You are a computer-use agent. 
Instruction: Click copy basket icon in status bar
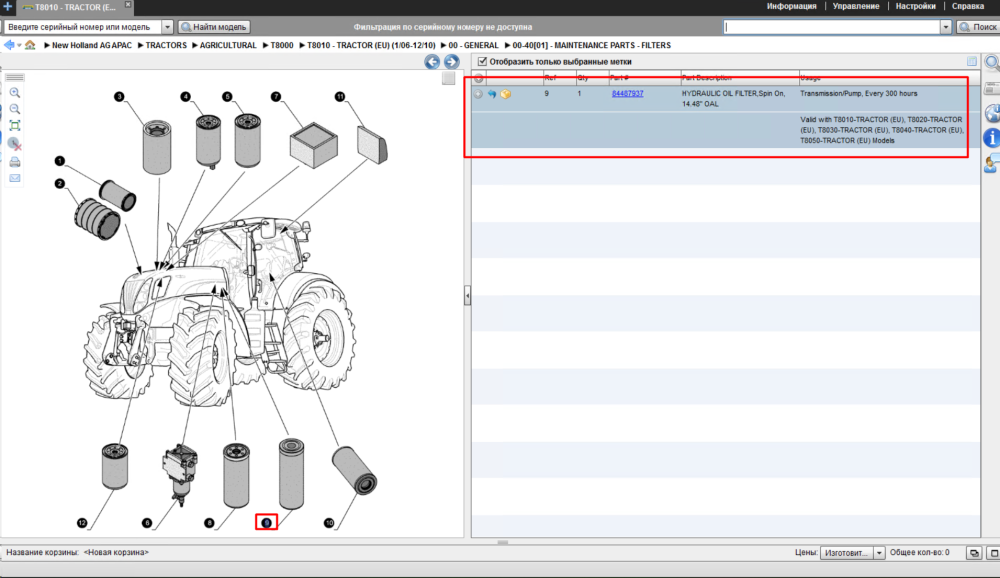point(974,553)
